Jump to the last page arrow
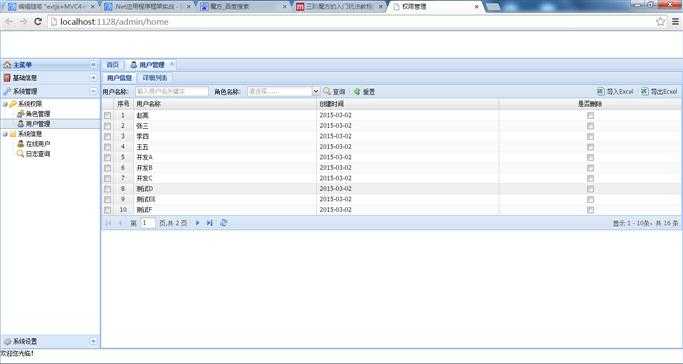 pos(210,222)
